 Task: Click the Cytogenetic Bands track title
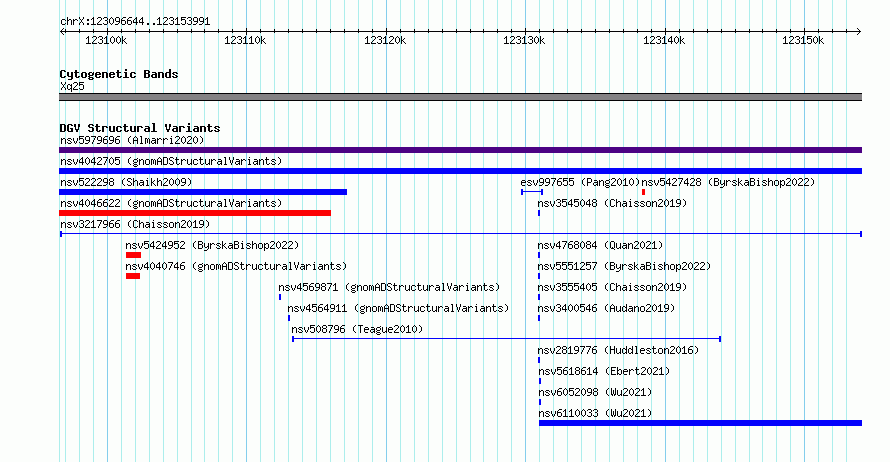point(119,74)
